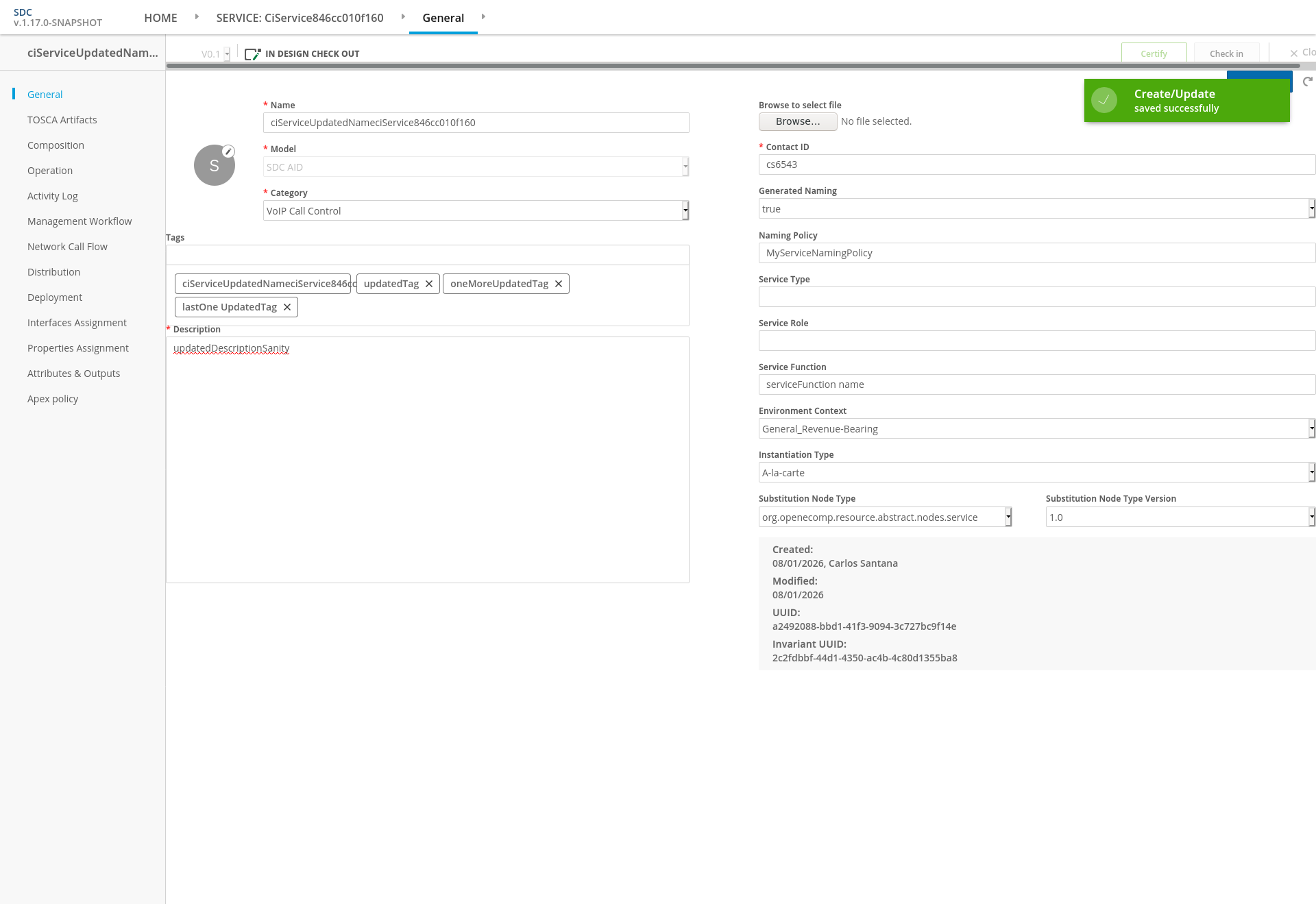Click the Service Type field
The height and width of the screenshot is (904, 1316).
1036,297
